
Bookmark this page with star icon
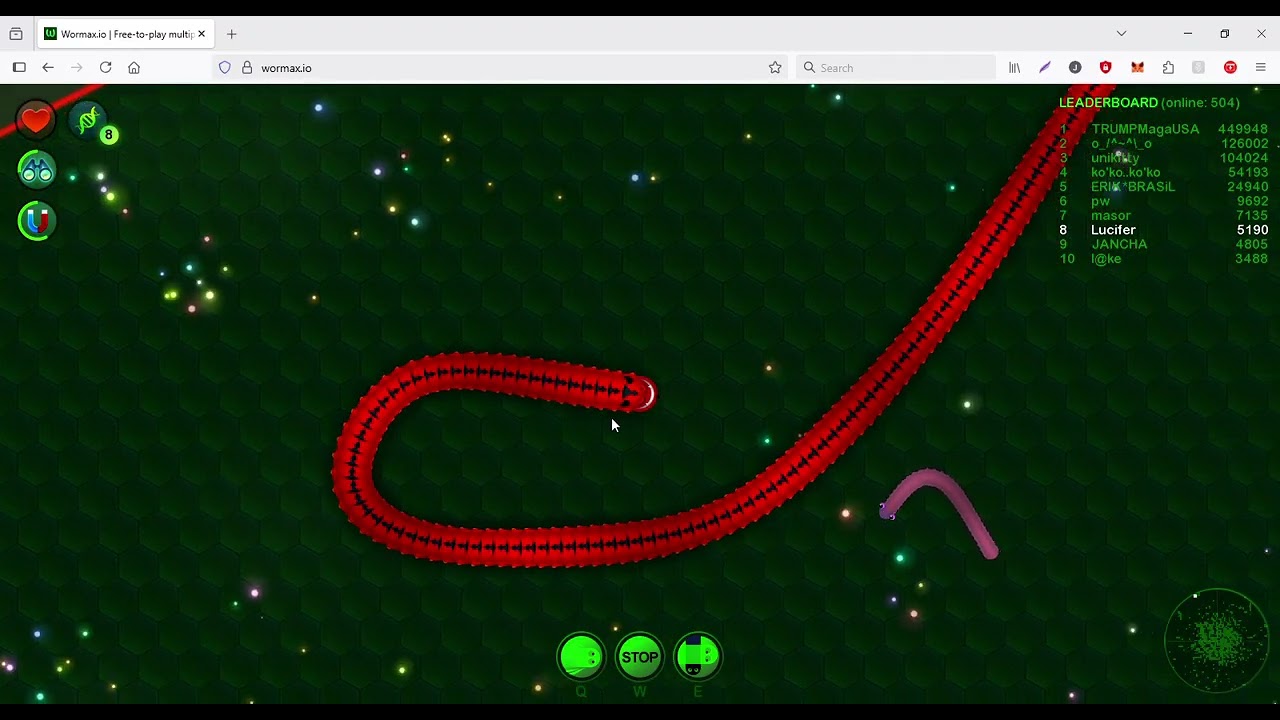point(775,68)
